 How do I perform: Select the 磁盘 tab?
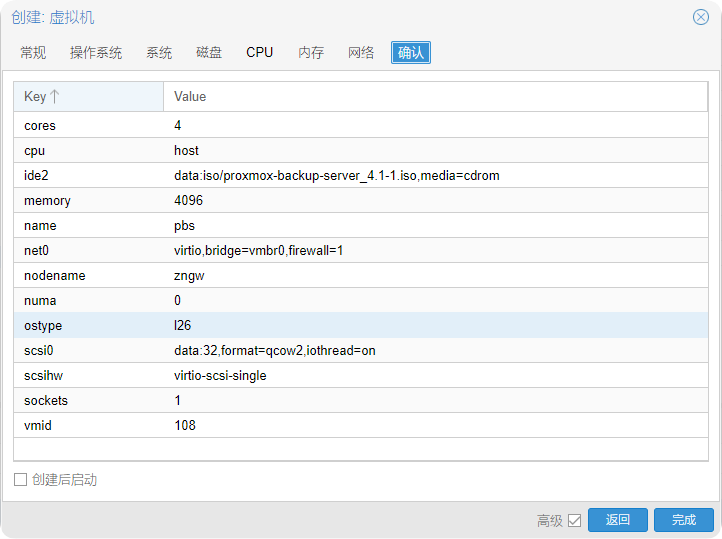click(209, 53)
